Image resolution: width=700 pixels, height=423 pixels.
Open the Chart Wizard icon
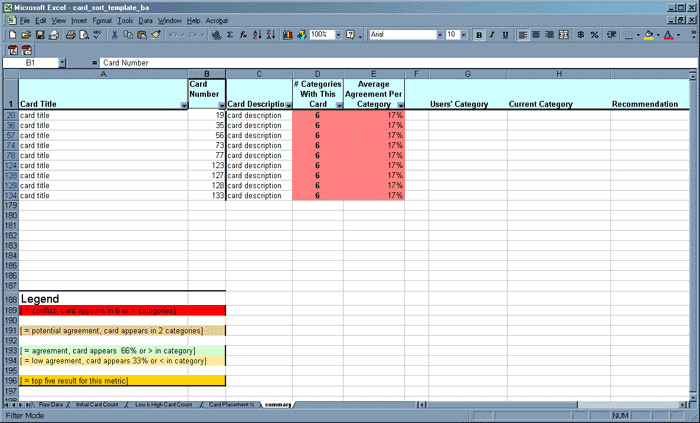[287, 34]
